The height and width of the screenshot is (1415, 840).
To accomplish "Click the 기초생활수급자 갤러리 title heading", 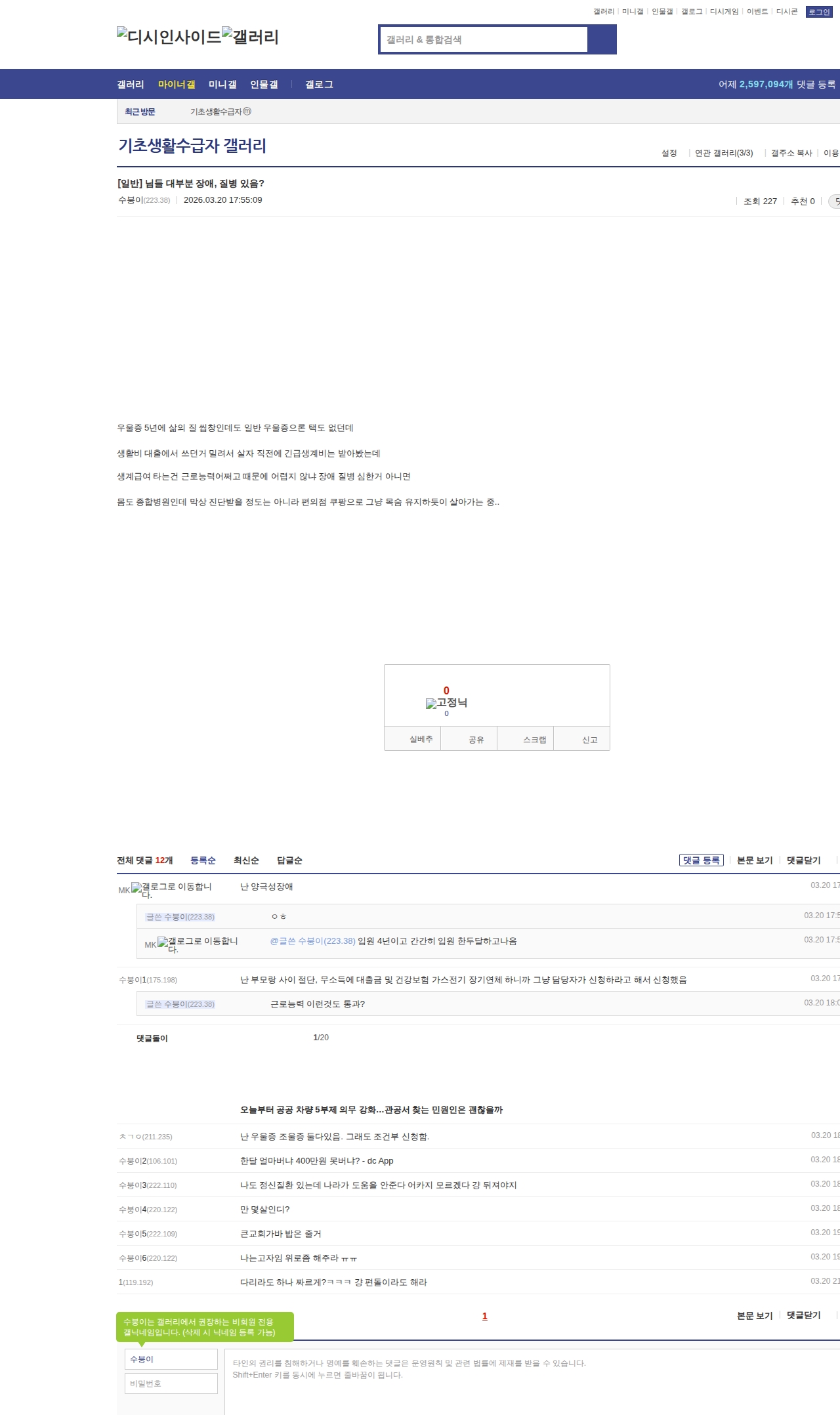I will (x=192, y=146).
